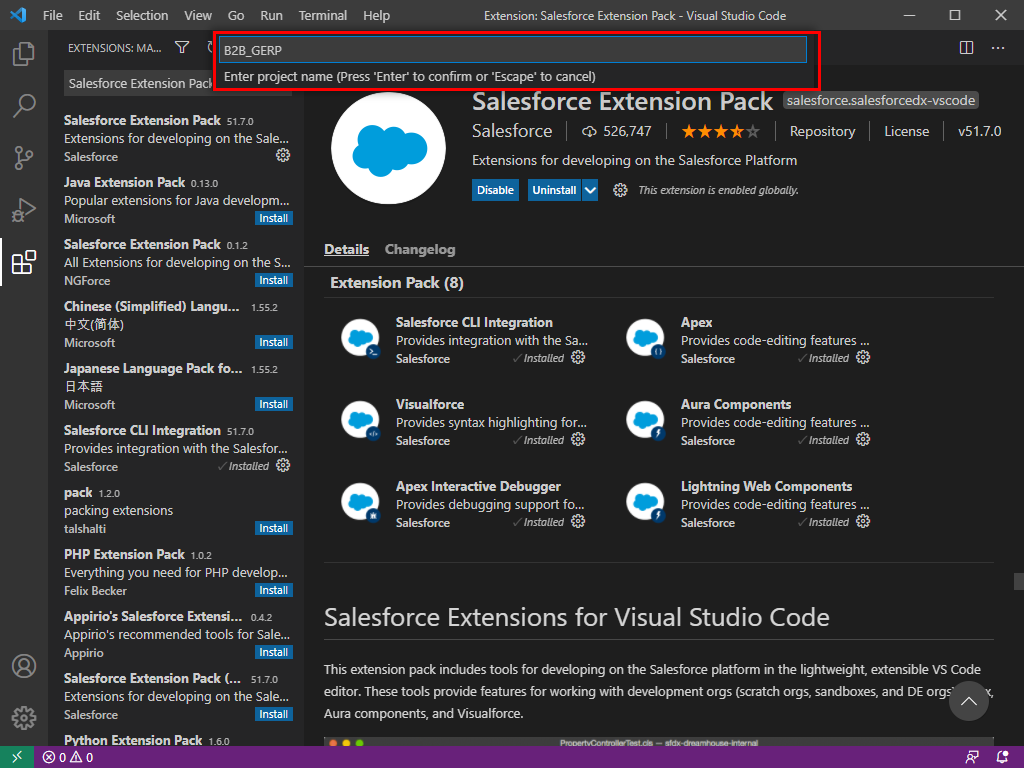The image size is (1024, 768).
Task: Open the Python Extension Pack list item
Action: pyautogui.click(x=176, y=741)
